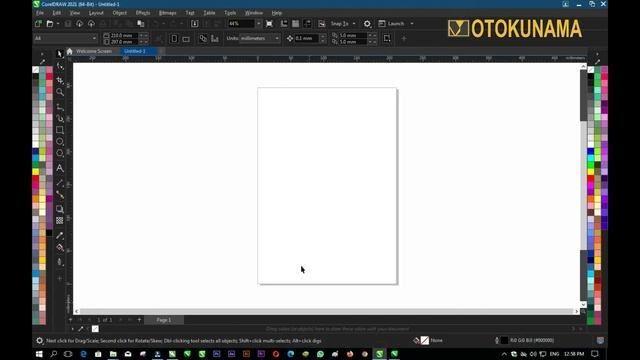Select the Freehand tool in the toolbox
The height and width of the screenshot is (360, 640).
(60, 107)
